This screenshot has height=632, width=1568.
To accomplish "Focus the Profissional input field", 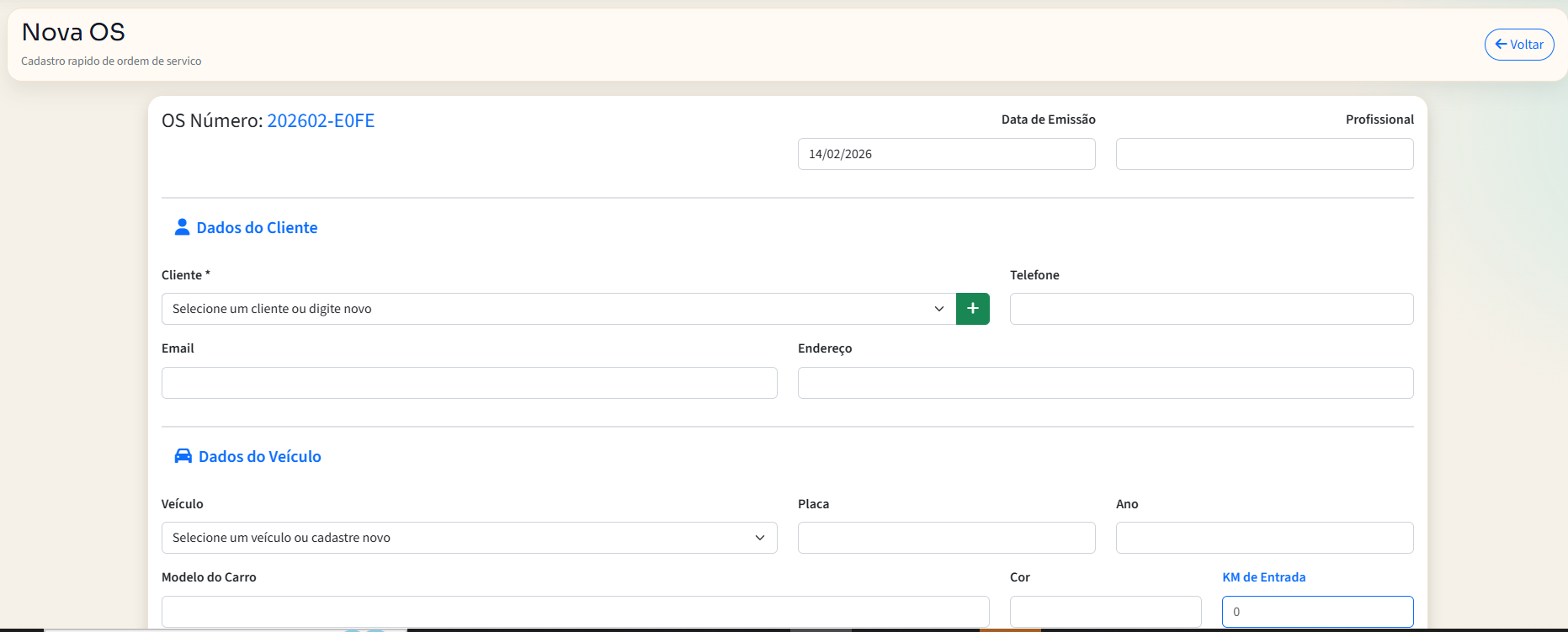I will pos(1264,154).
